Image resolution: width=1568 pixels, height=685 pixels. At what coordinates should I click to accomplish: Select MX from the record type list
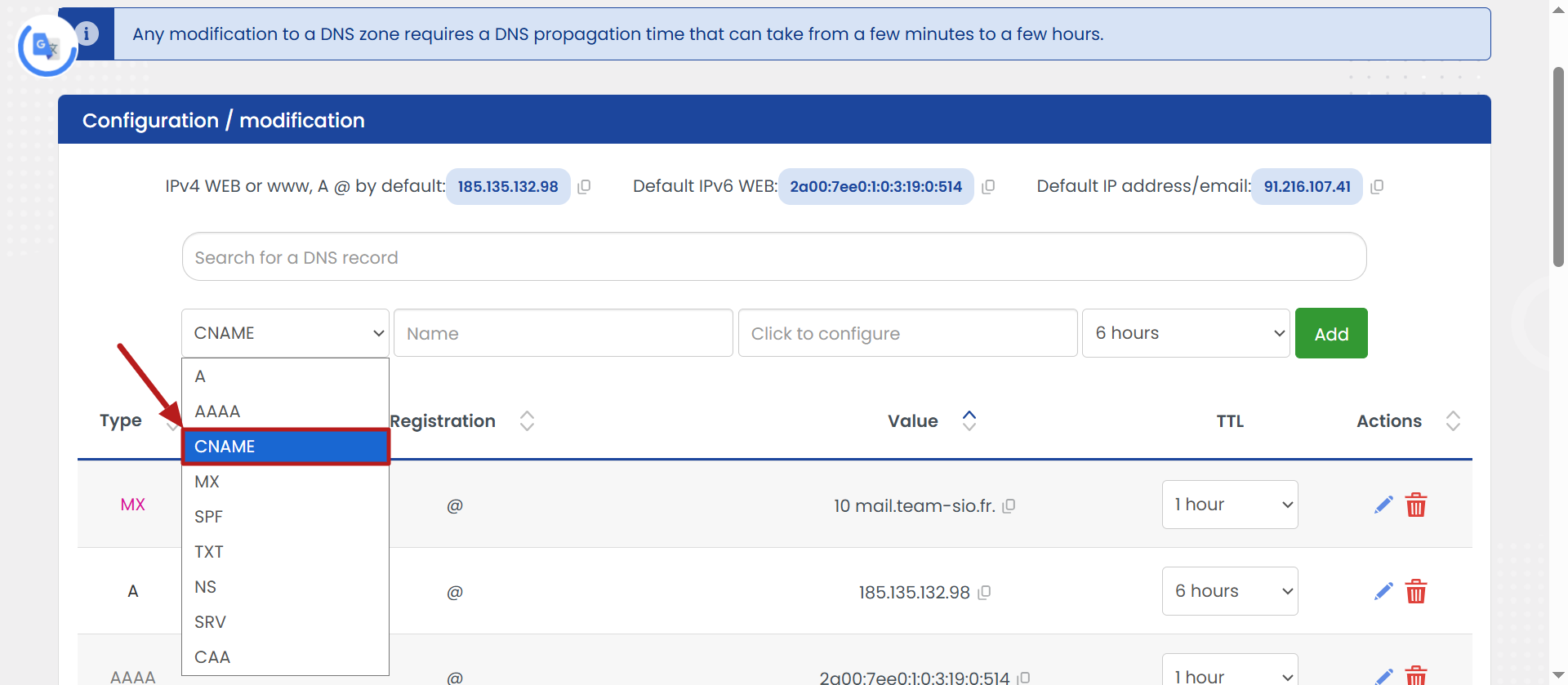pyautogui.click(x=207, y=482)
